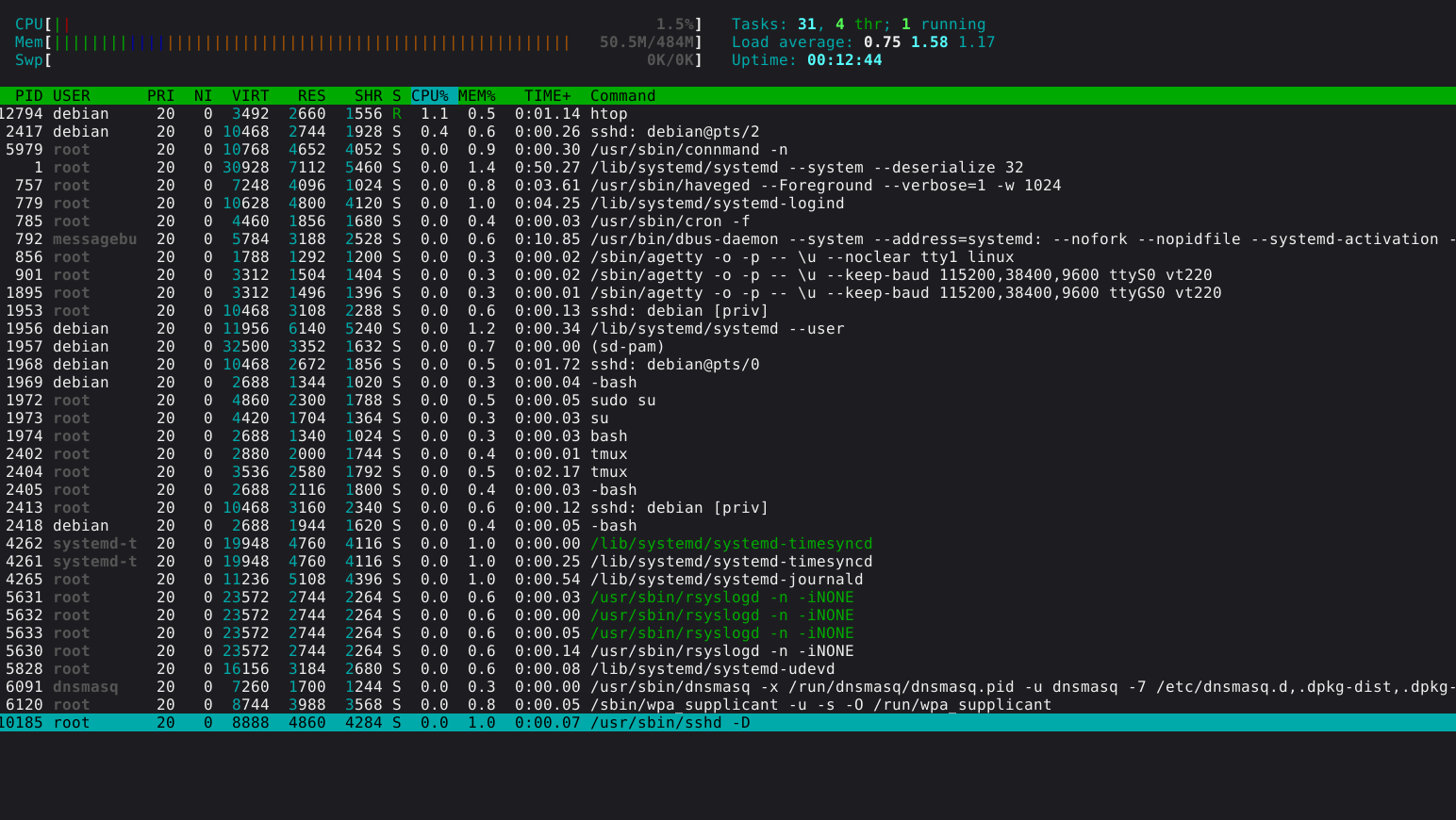The image size is (1456, 820).
Task: Sort by the MEM% column header
Action: tap(476, 96)
